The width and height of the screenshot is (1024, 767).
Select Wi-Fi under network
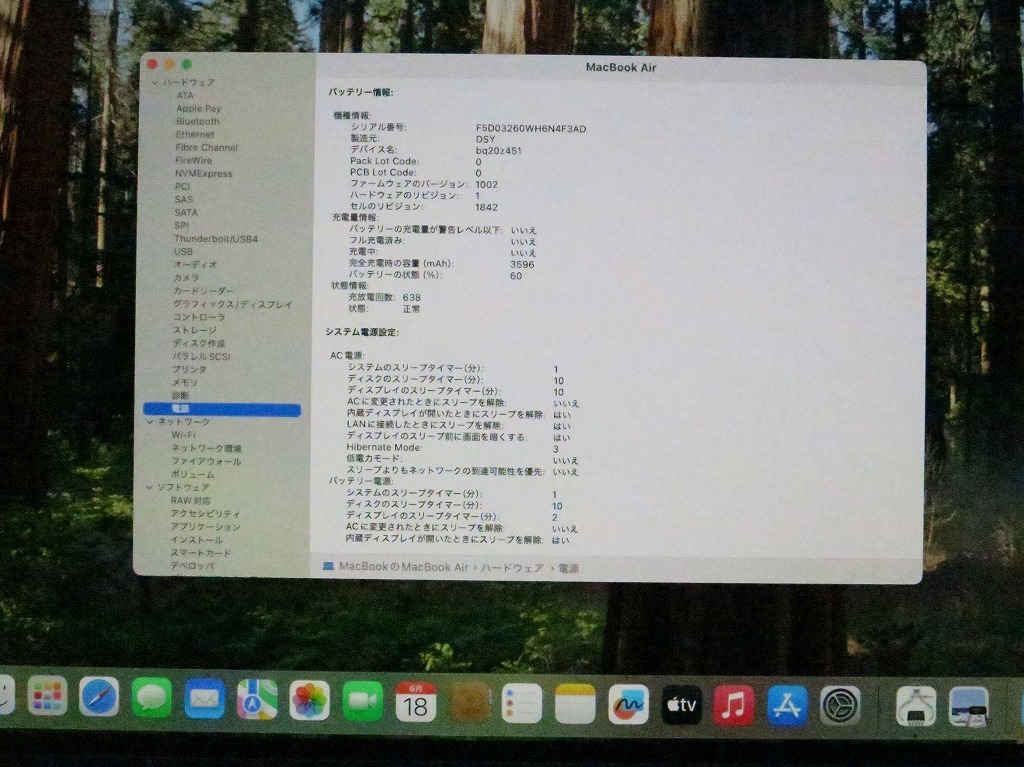(184, 435)
